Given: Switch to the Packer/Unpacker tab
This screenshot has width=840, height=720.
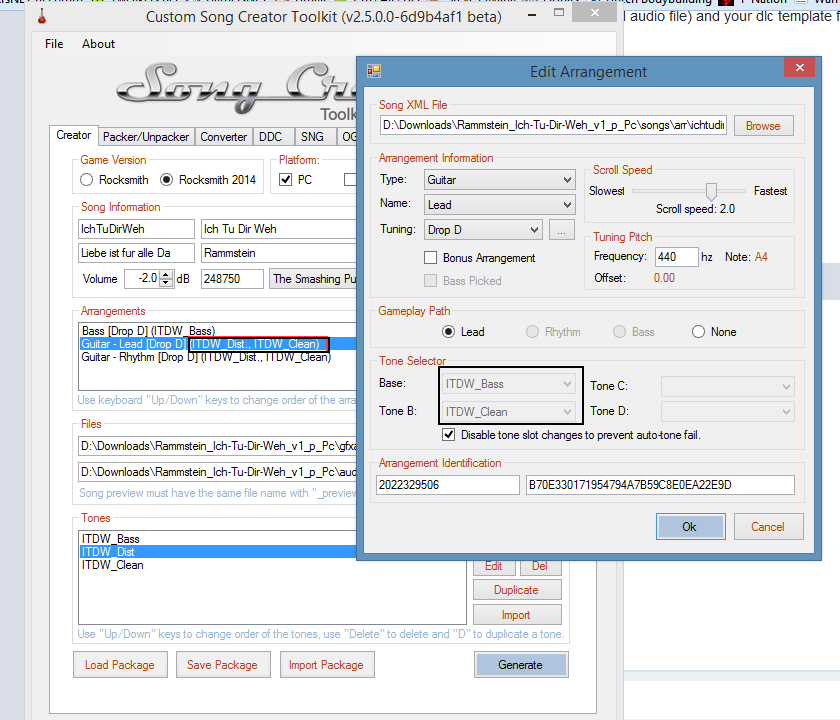Looking at the screenshot, I should tap(146, 137).
